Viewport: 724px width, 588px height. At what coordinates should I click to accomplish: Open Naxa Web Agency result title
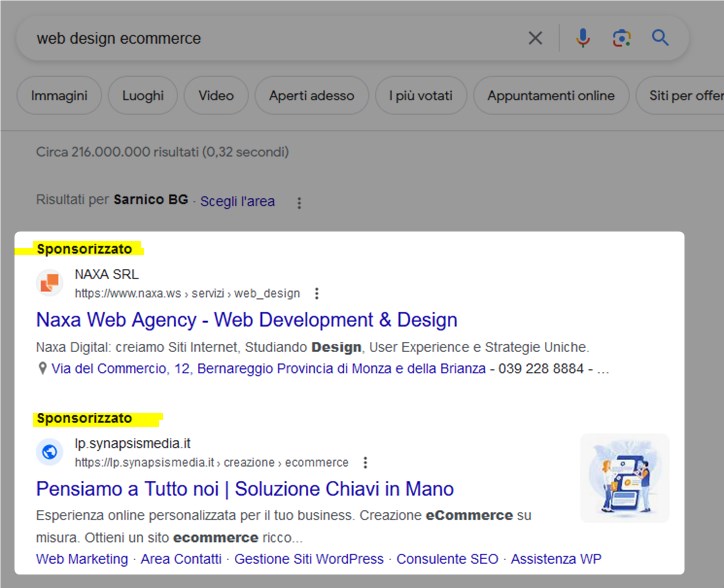pyautogui.click(x=247, y=320)
